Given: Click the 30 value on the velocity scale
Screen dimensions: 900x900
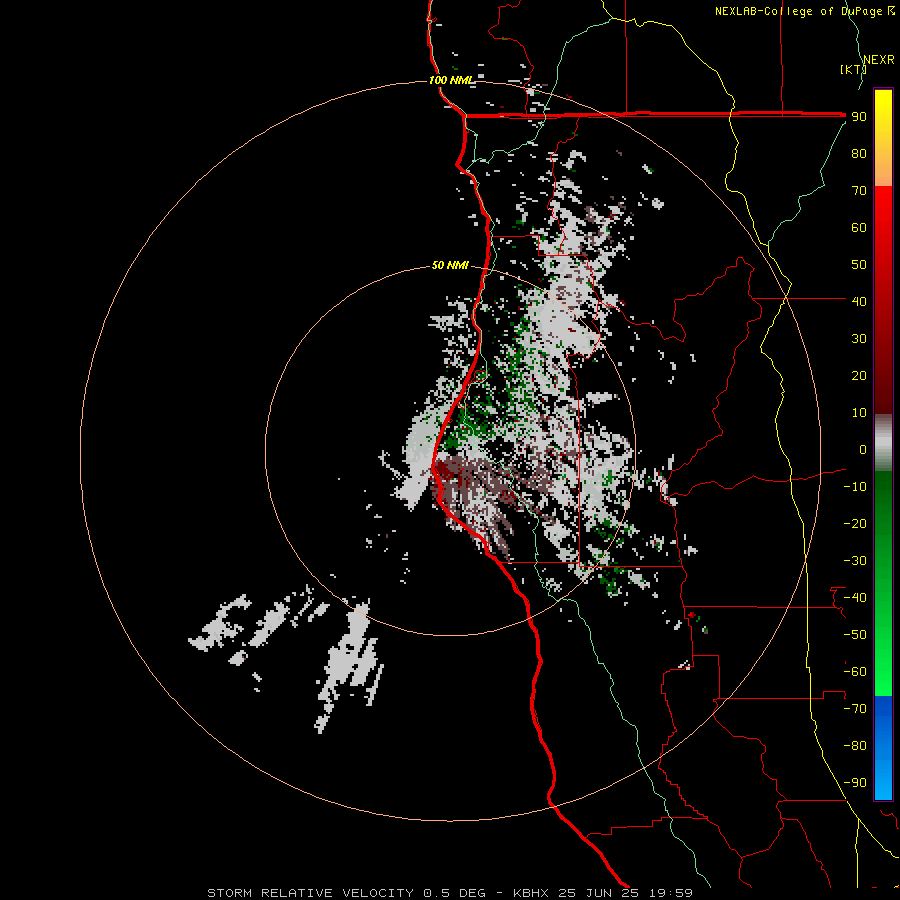Looking at the screenshot, I should pyautogui.click(x=859, y=339).
